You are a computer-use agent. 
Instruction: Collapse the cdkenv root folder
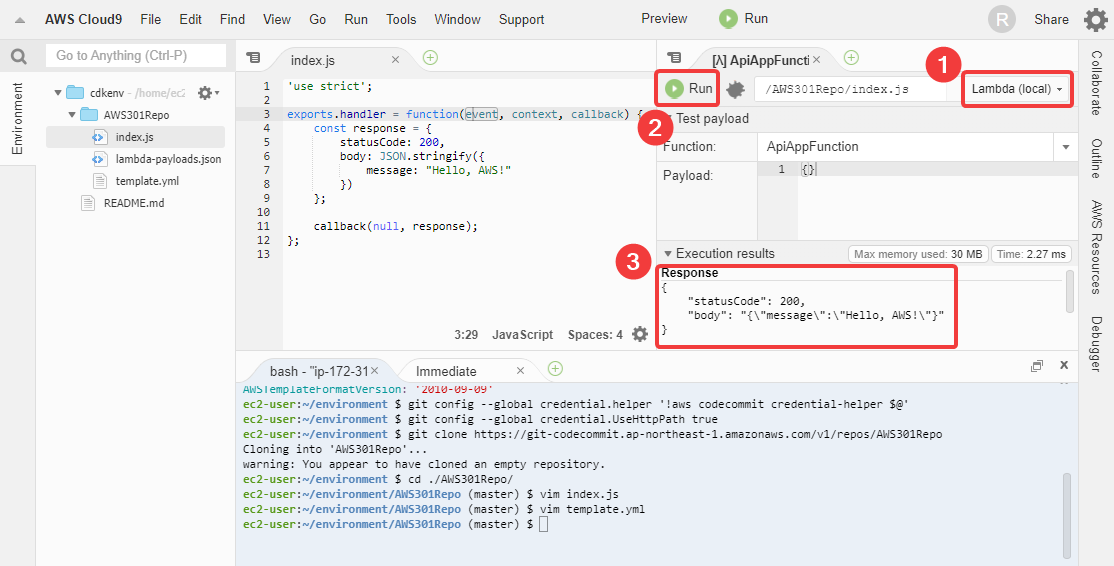point(58,93)
